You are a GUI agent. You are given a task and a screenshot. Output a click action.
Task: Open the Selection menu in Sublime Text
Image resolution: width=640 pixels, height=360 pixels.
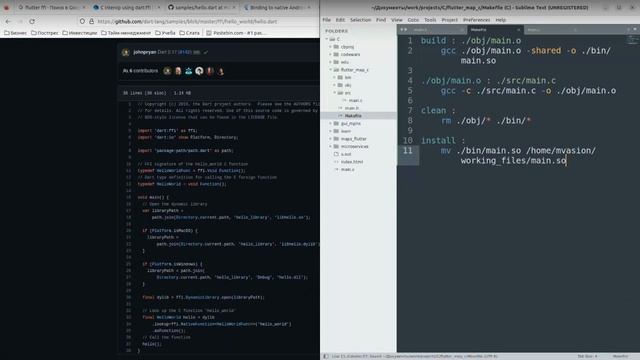360,20
